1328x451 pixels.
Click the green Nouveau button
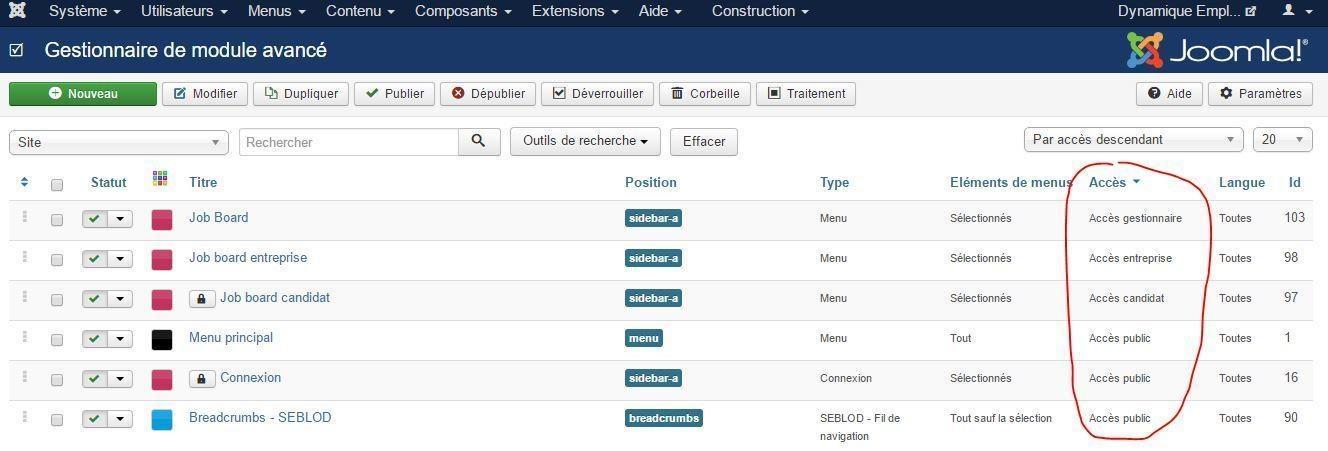point(83,94)
